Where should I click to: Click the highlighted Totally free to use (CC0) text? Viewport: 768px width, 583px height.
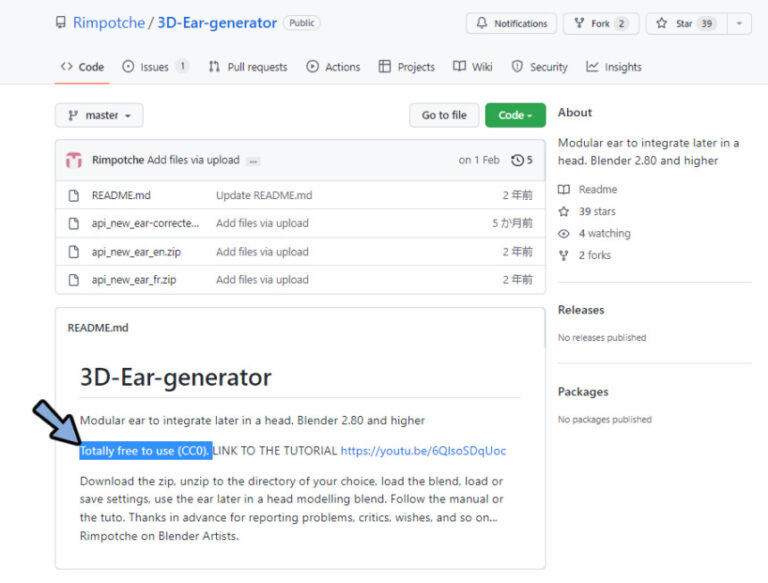145,451
